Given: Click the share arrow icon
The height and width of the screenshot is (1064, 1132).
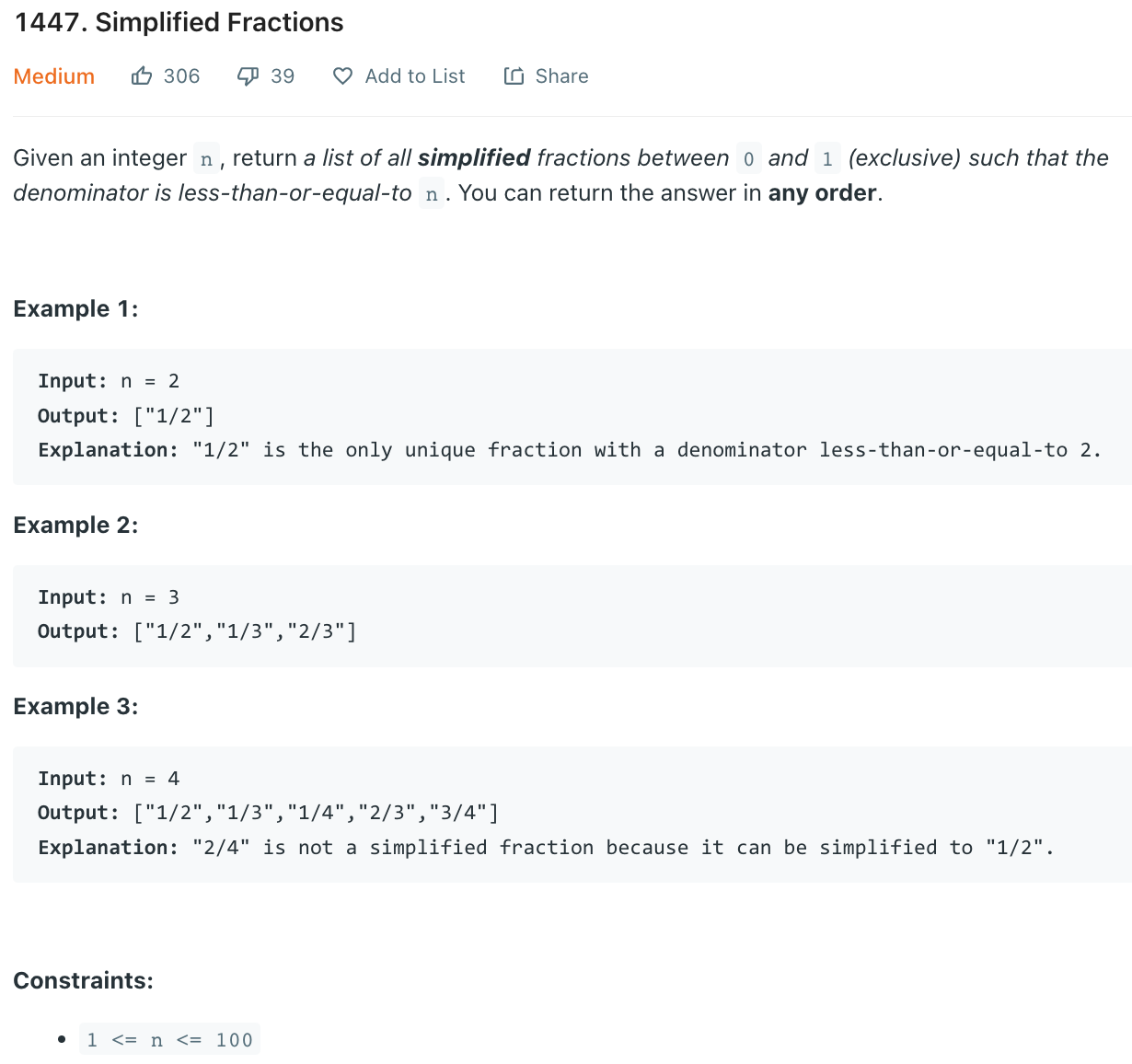Looking at the screenshot, I should tap(514, 76).
